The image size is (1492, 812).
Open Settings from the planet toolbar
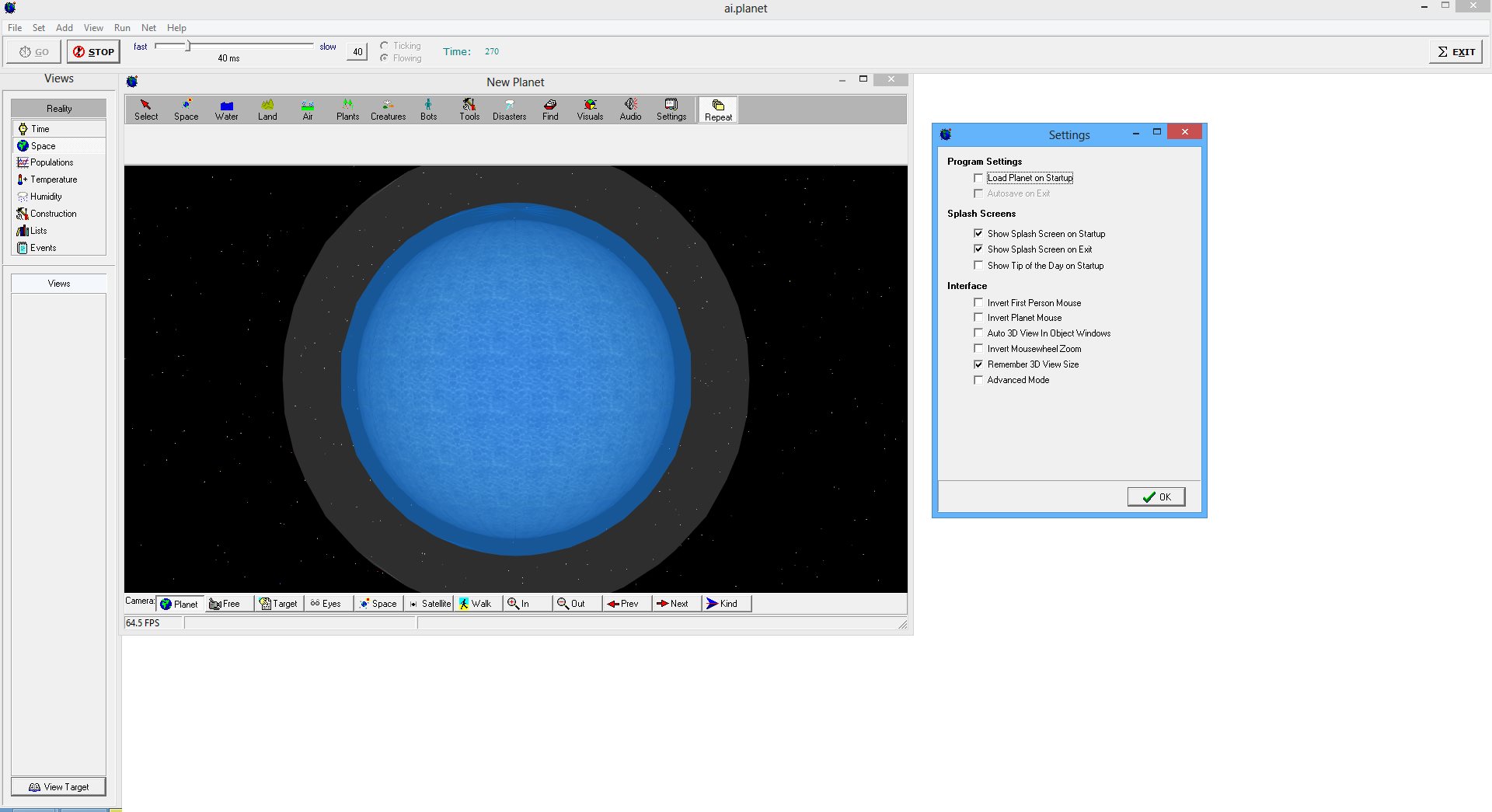[671, 110]
